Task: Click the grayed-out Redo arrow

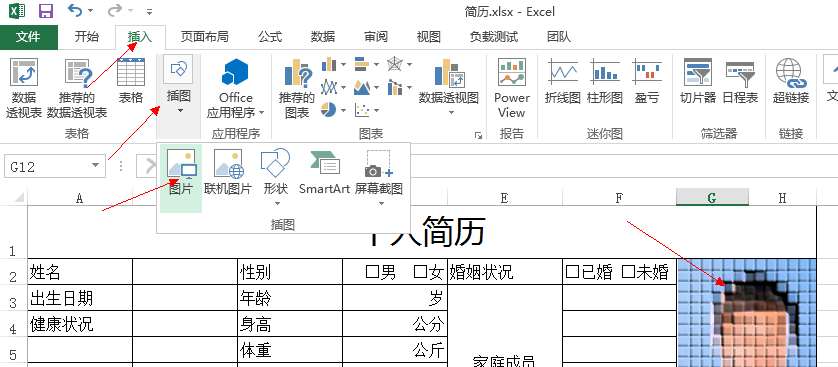Action: [x=114, y=10]
